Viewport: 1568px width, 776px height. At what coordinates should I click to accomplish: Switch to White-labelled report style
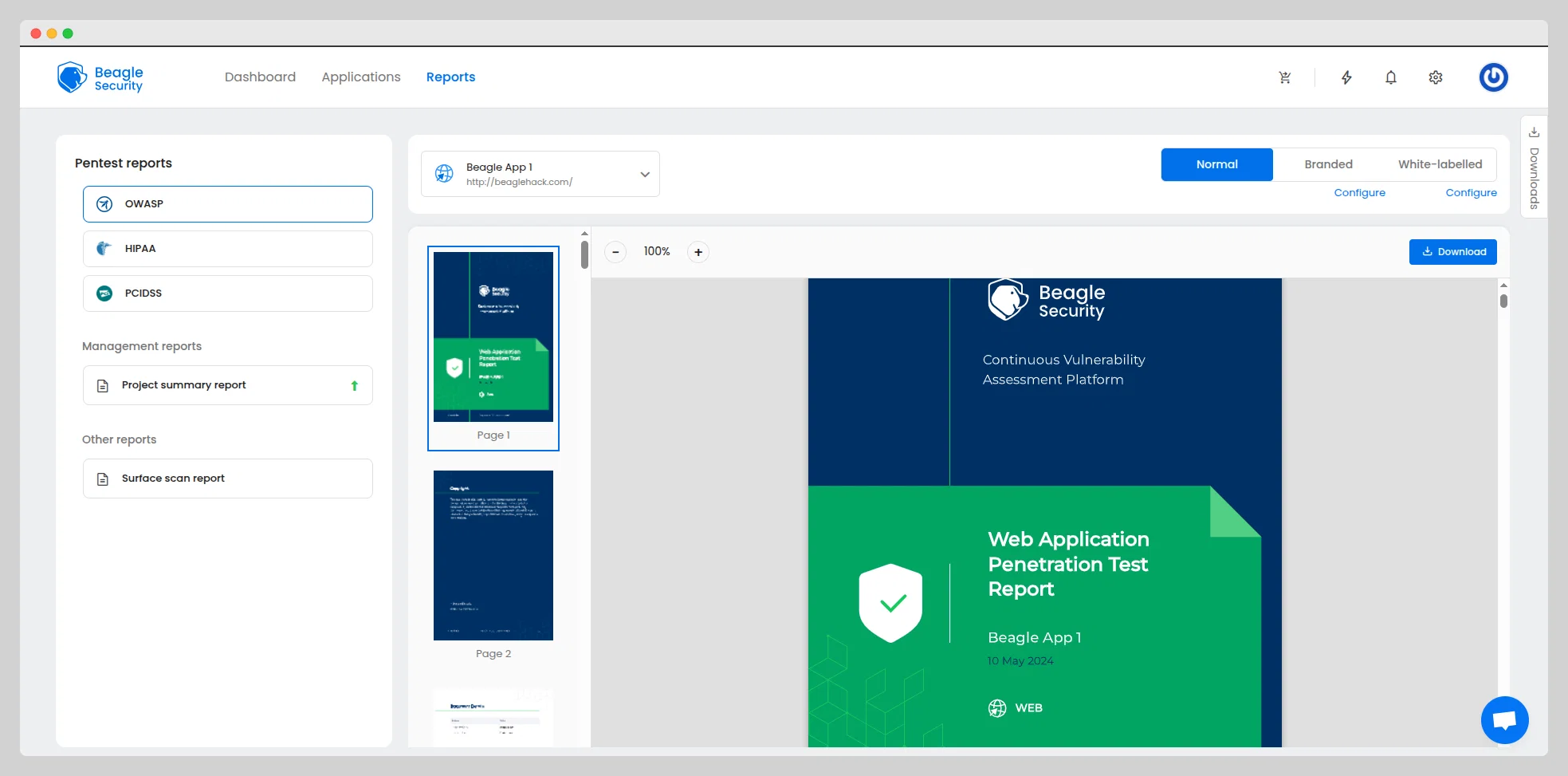click(x=1440, y=164)
